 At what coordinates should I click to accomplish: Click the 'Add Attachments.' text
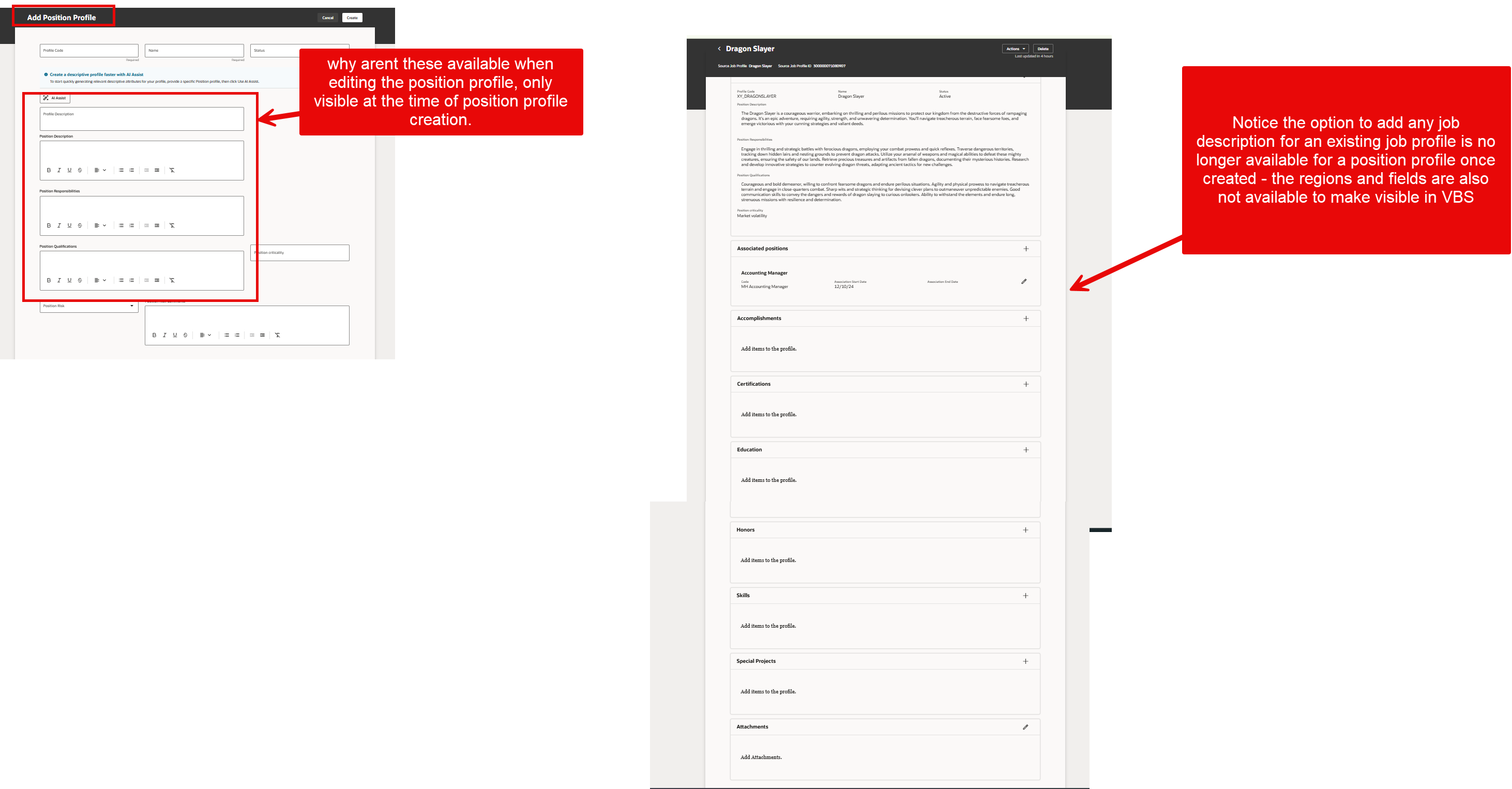761,757
